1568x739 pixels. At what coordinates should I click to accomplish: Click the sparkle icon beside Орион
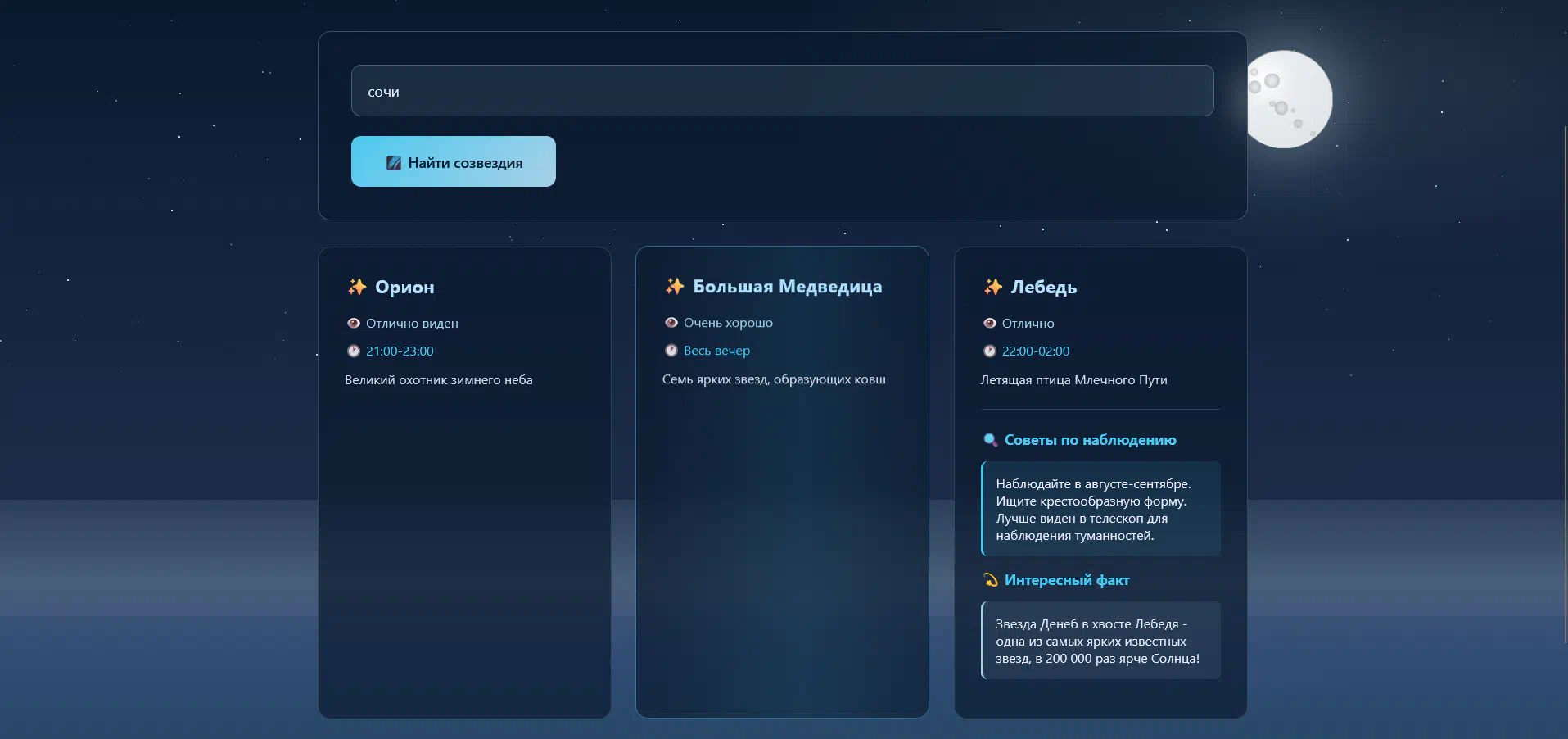pyautogui.click(x=357, y=287)
